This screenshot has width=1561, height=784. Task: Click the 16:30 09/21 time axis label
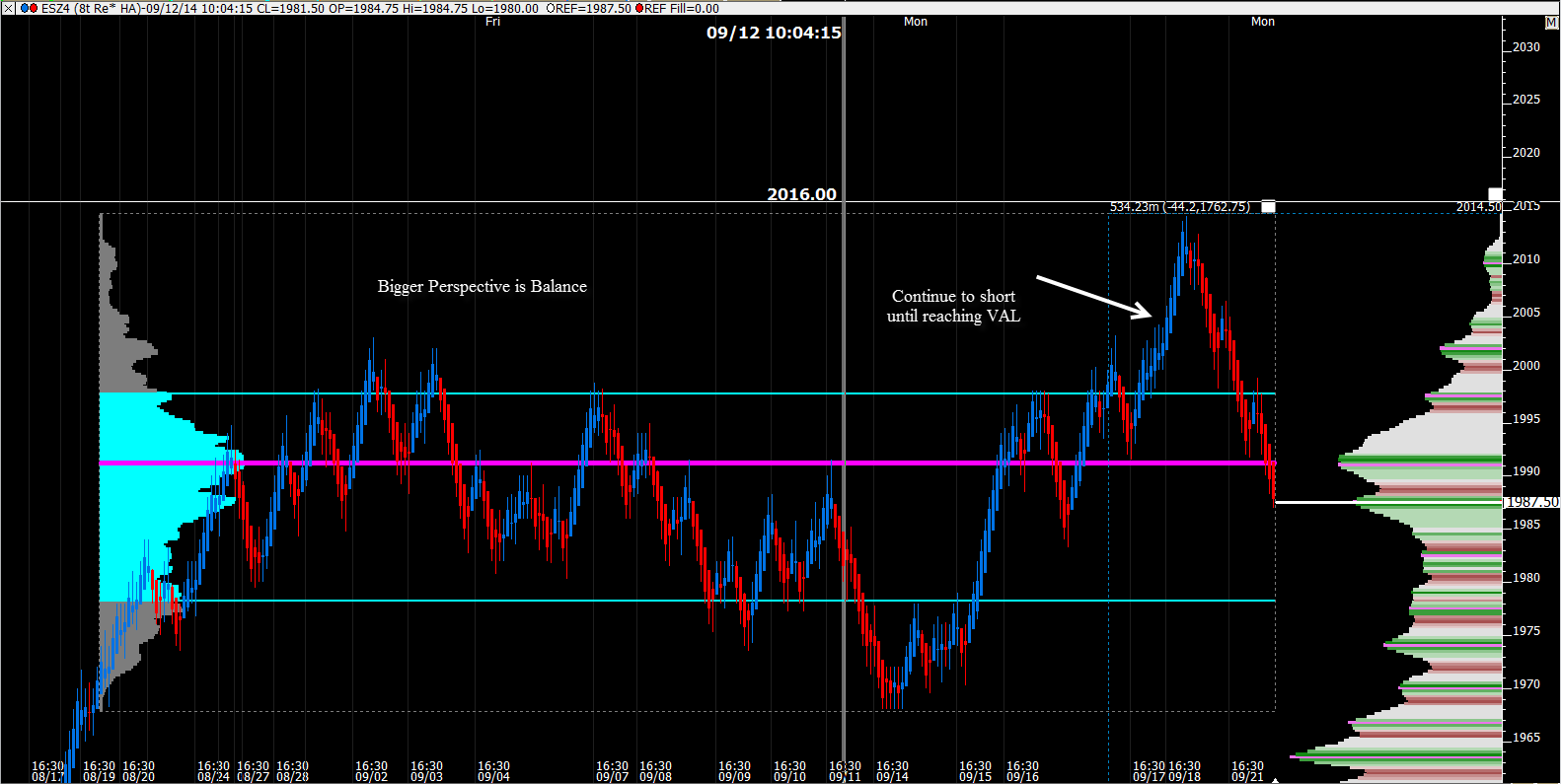[x=1248, y=771]
